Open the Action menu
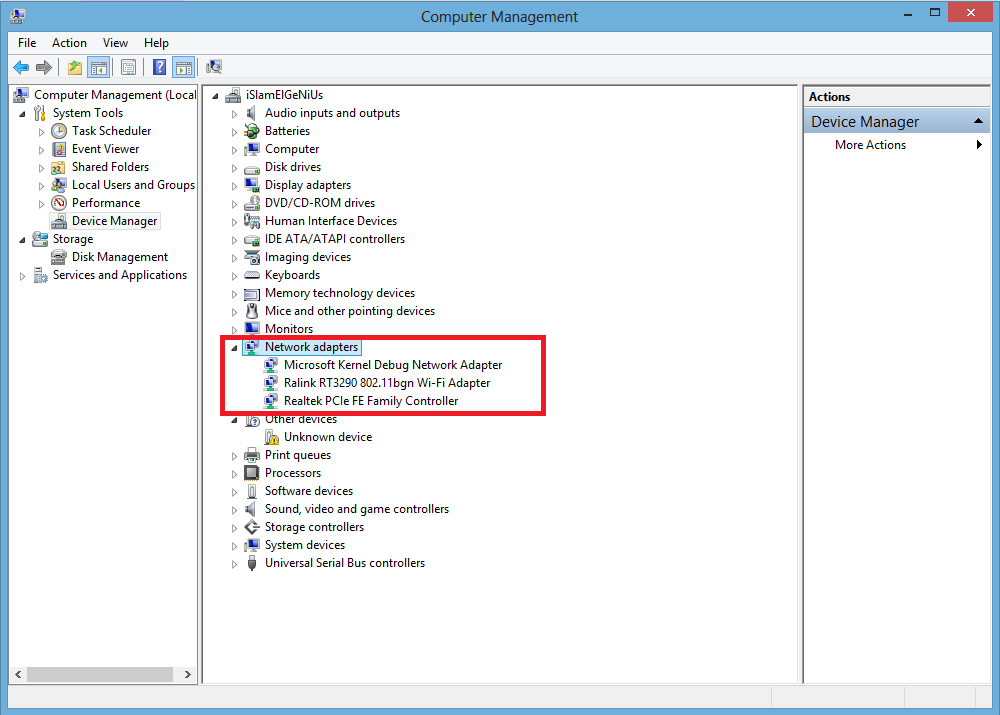This screenshot has height=715, width=1000. point(69,43)
